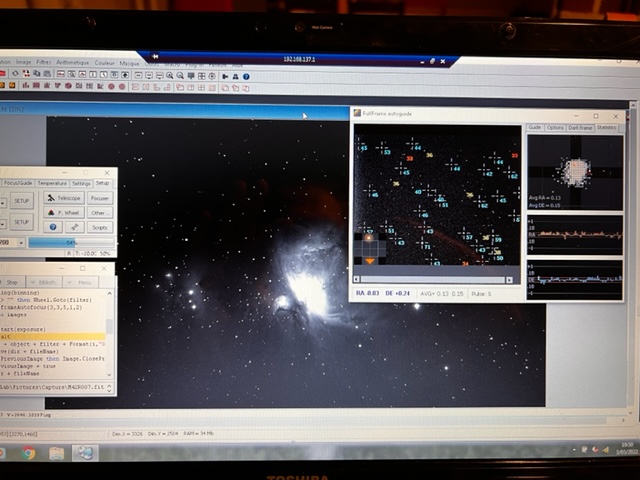Viewport: 640px width, 480px height.
Task: Open Google Chrome from the taskbar
Action: [28, 453]
